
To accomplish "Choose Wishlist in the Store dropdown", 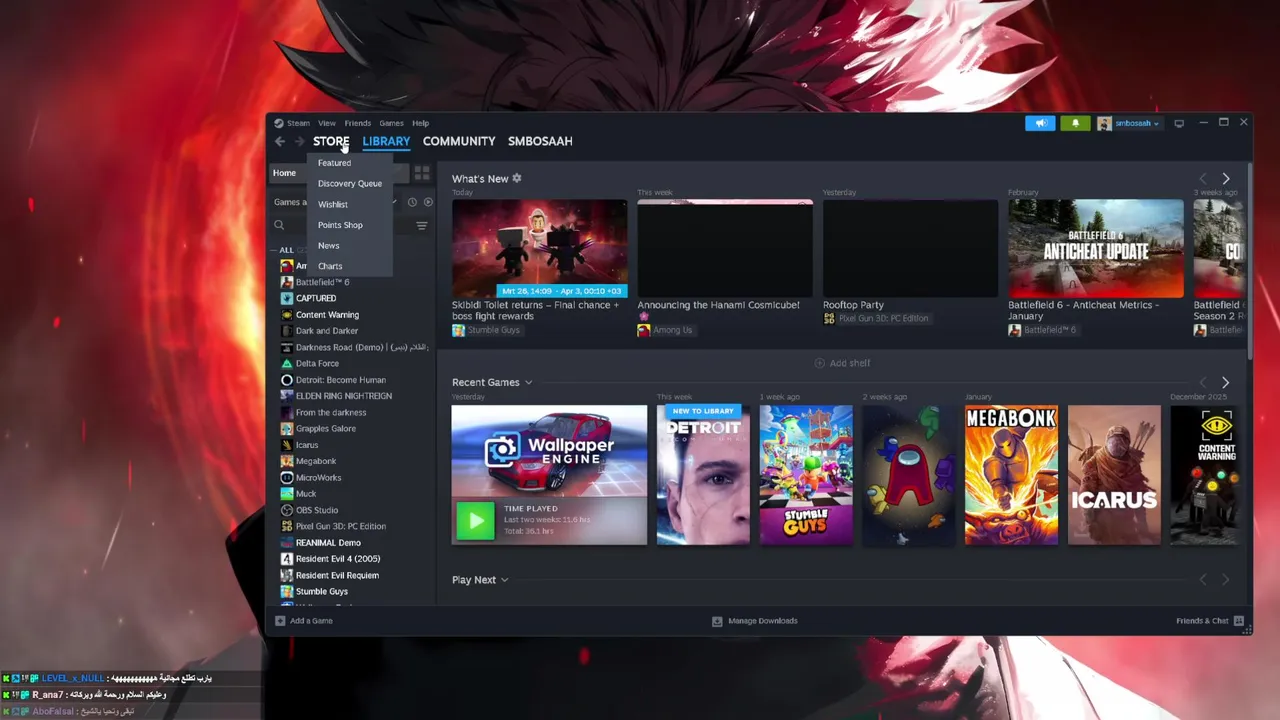I will tap(333, 204).
